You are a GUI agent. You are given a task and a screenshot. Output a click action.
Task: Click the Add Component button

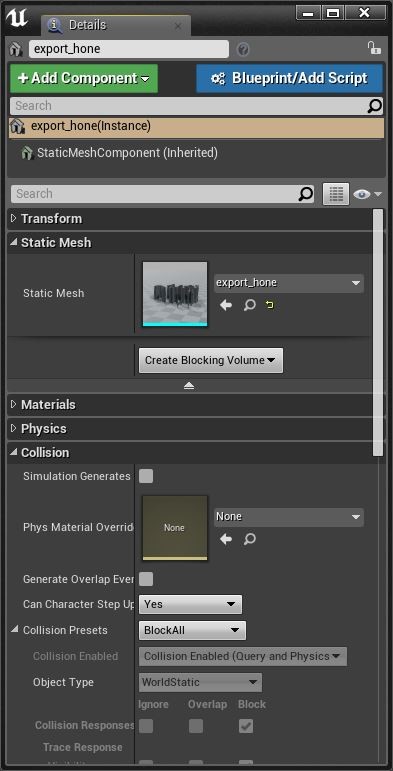[x=84, y=78]
